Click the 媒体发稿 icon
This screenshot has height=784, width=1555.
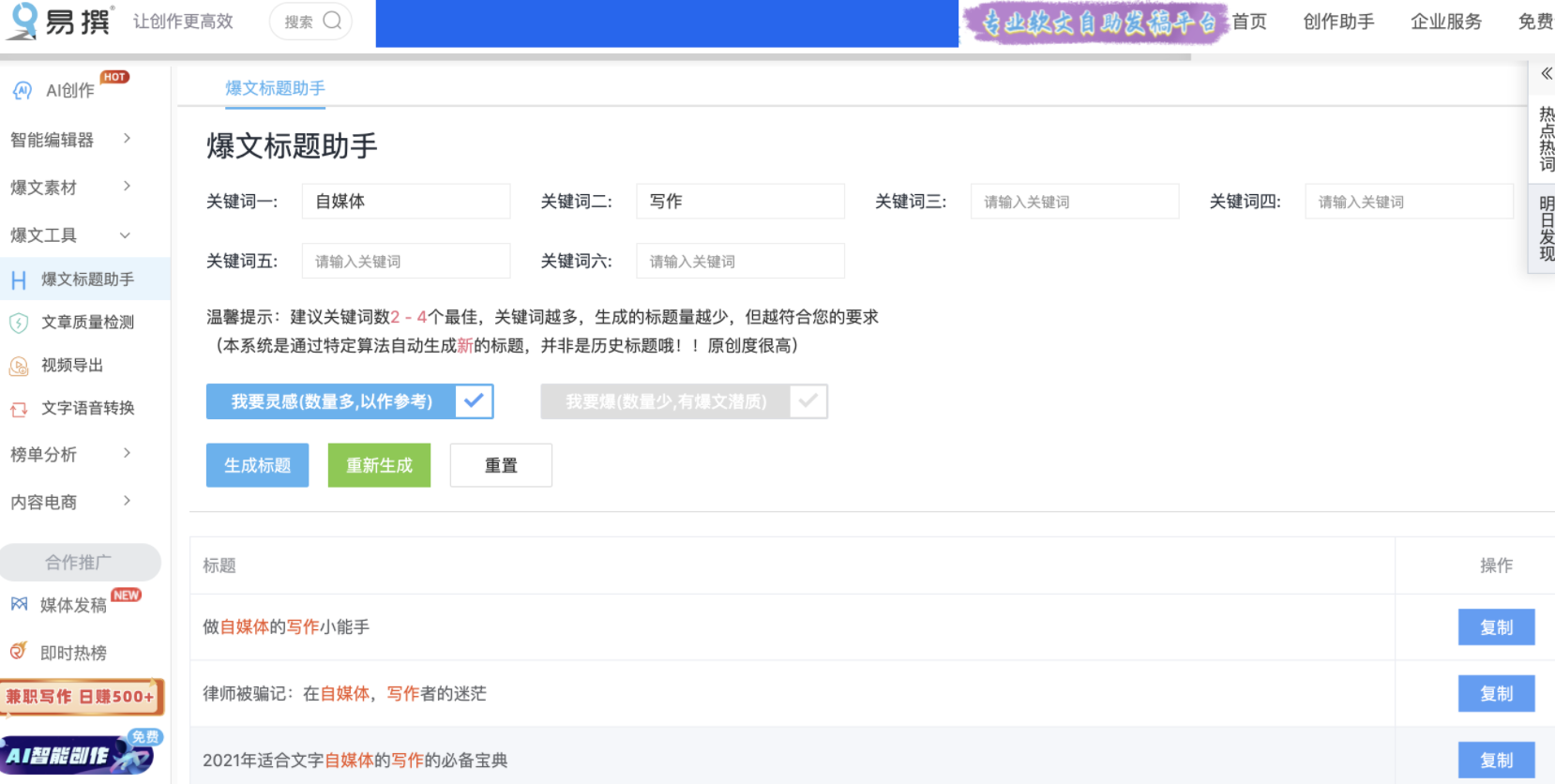tap(19, 605)
